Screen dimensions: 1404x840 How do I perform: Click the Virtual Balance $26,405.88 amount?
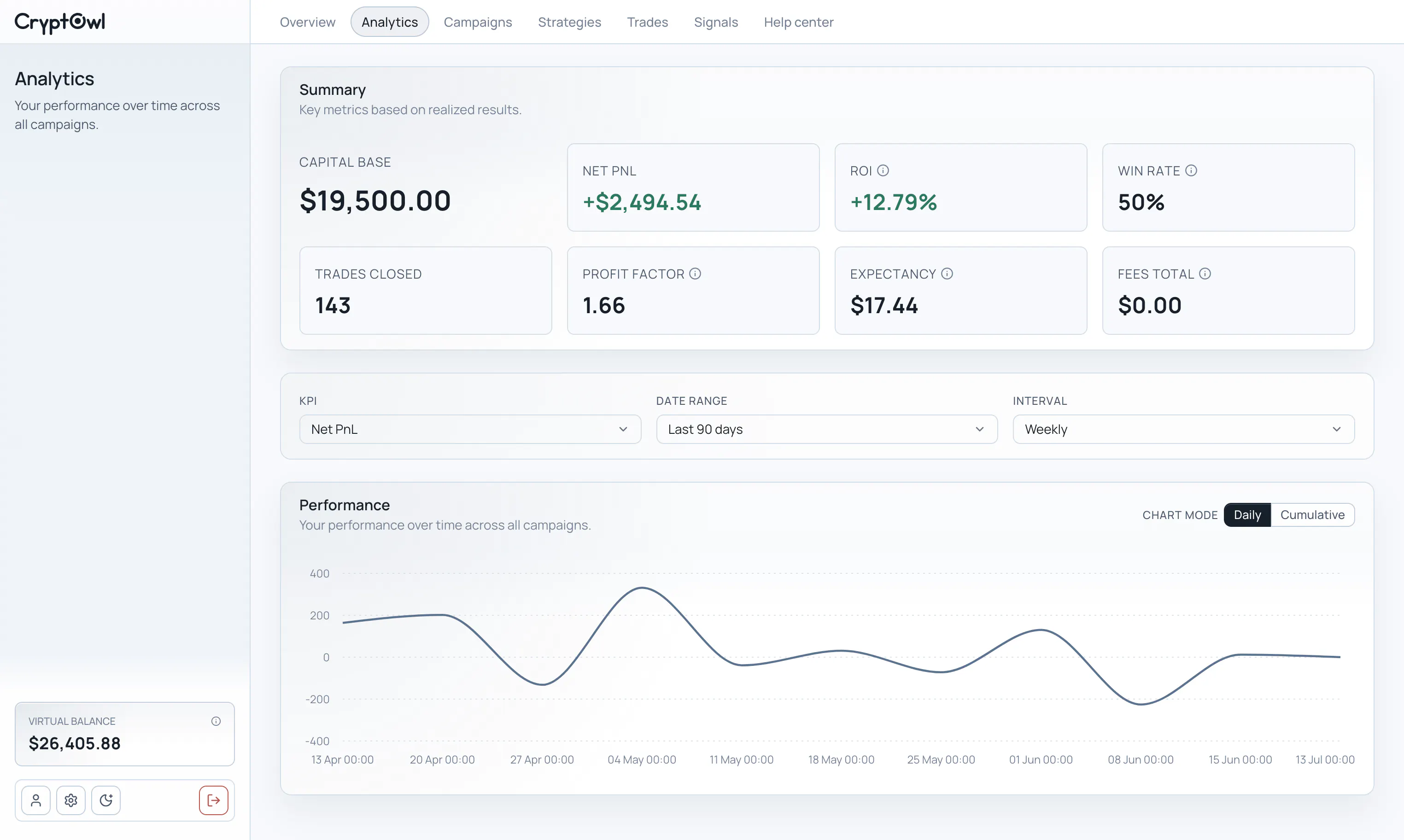tap(75, 743)
